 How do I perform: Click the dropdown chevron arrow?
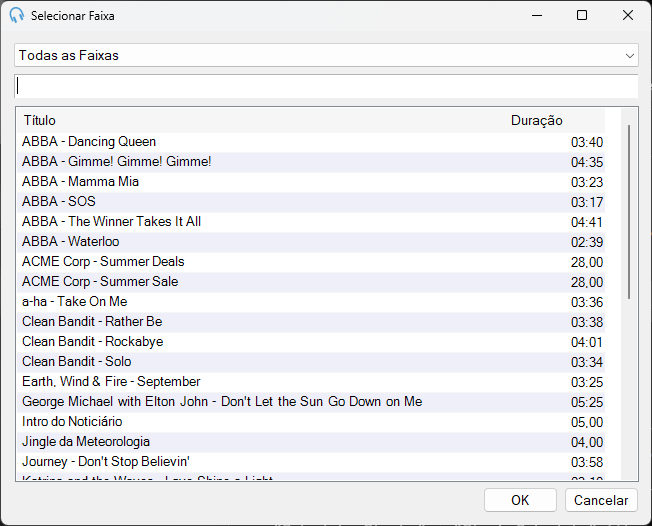pyautogui.click(x=630, y=56)
